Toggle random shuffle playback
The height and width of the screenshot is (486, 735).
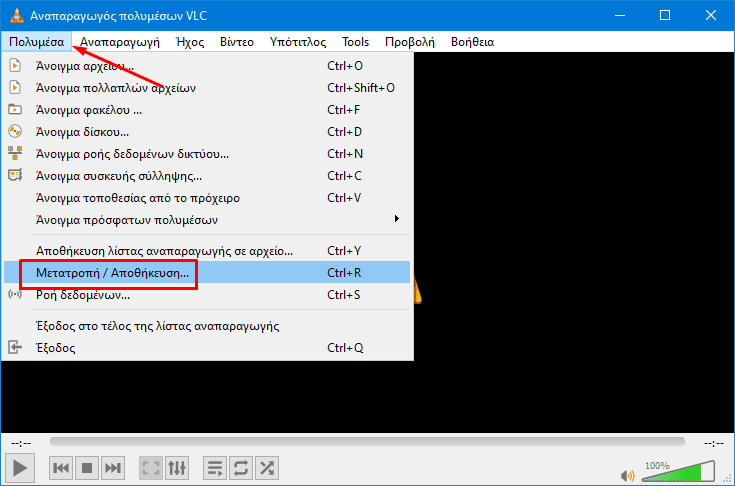(x=267, y=468)
